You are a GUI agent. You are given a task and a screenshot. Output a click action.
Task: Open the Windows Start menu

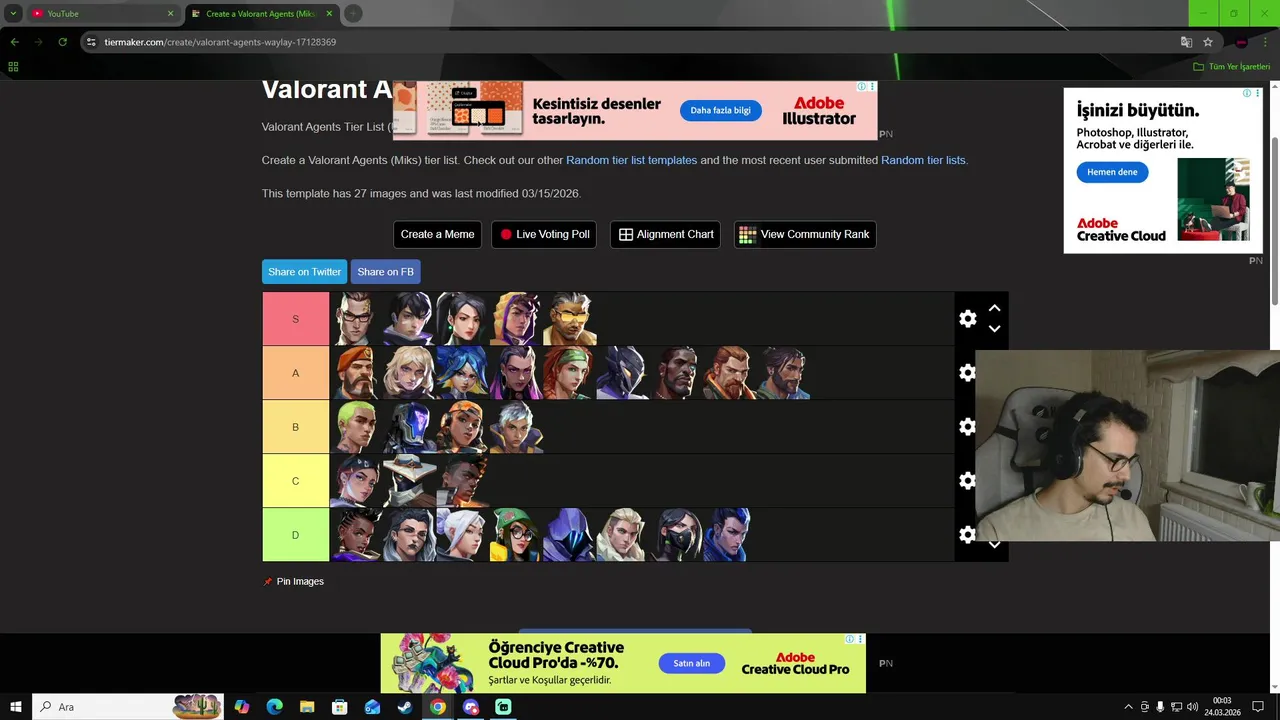tap(16, 707)
